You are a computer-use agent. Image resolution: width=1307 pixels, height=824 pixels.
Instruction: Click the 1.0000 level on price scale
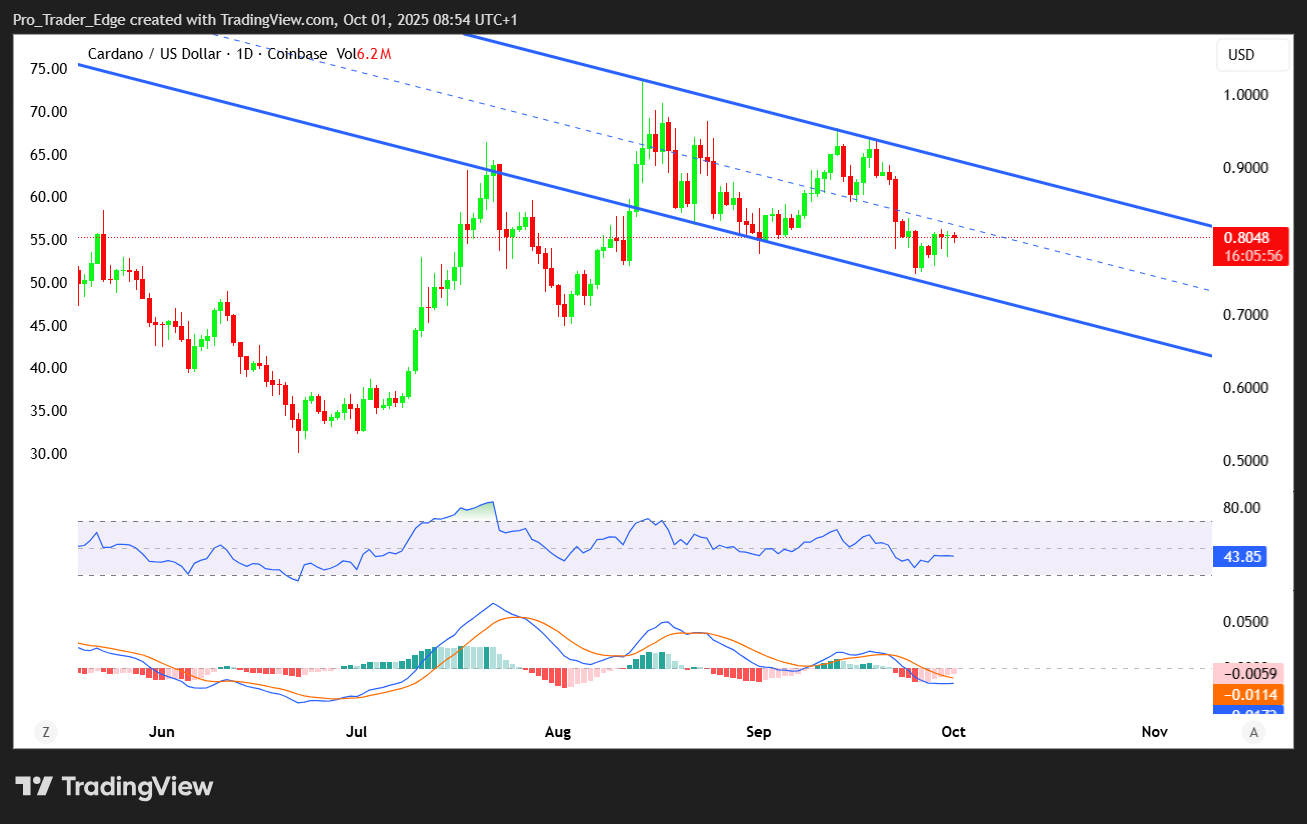click(1246, 95)
